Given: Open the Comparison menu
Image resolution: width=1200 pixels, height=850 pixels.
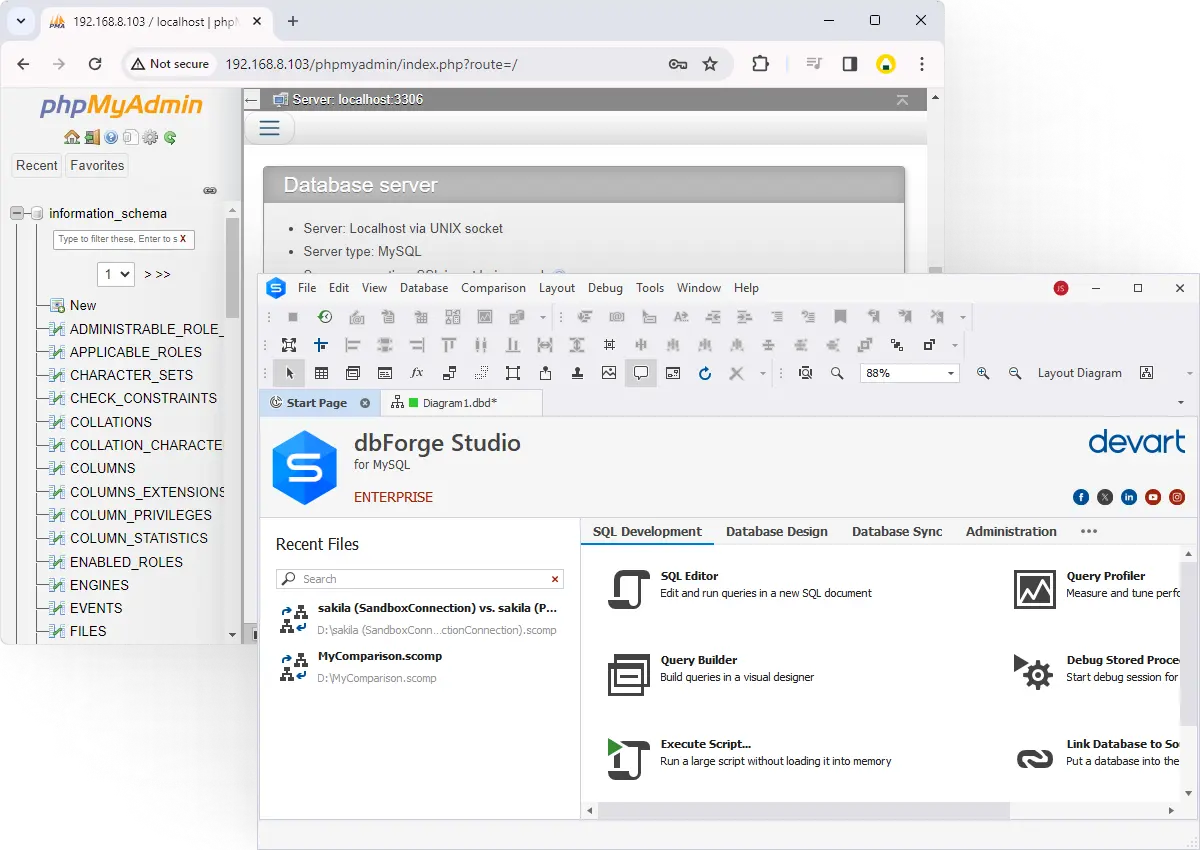Looking at the screenshot, I should pos(493,288).
